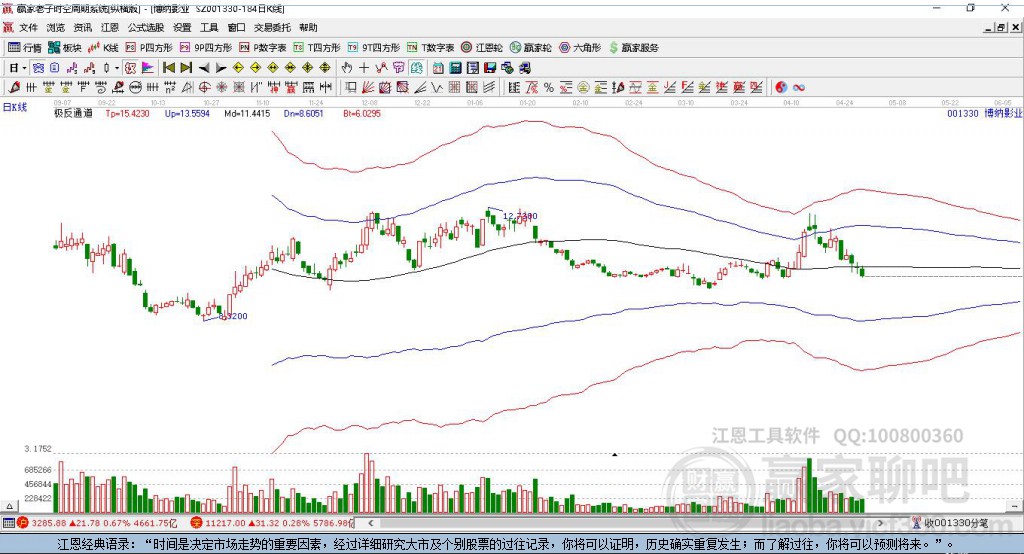The height and width of the screenshot is (554, 1024).
Task: Click the Dn=8.6051 value
Action: tap(304, 114)
